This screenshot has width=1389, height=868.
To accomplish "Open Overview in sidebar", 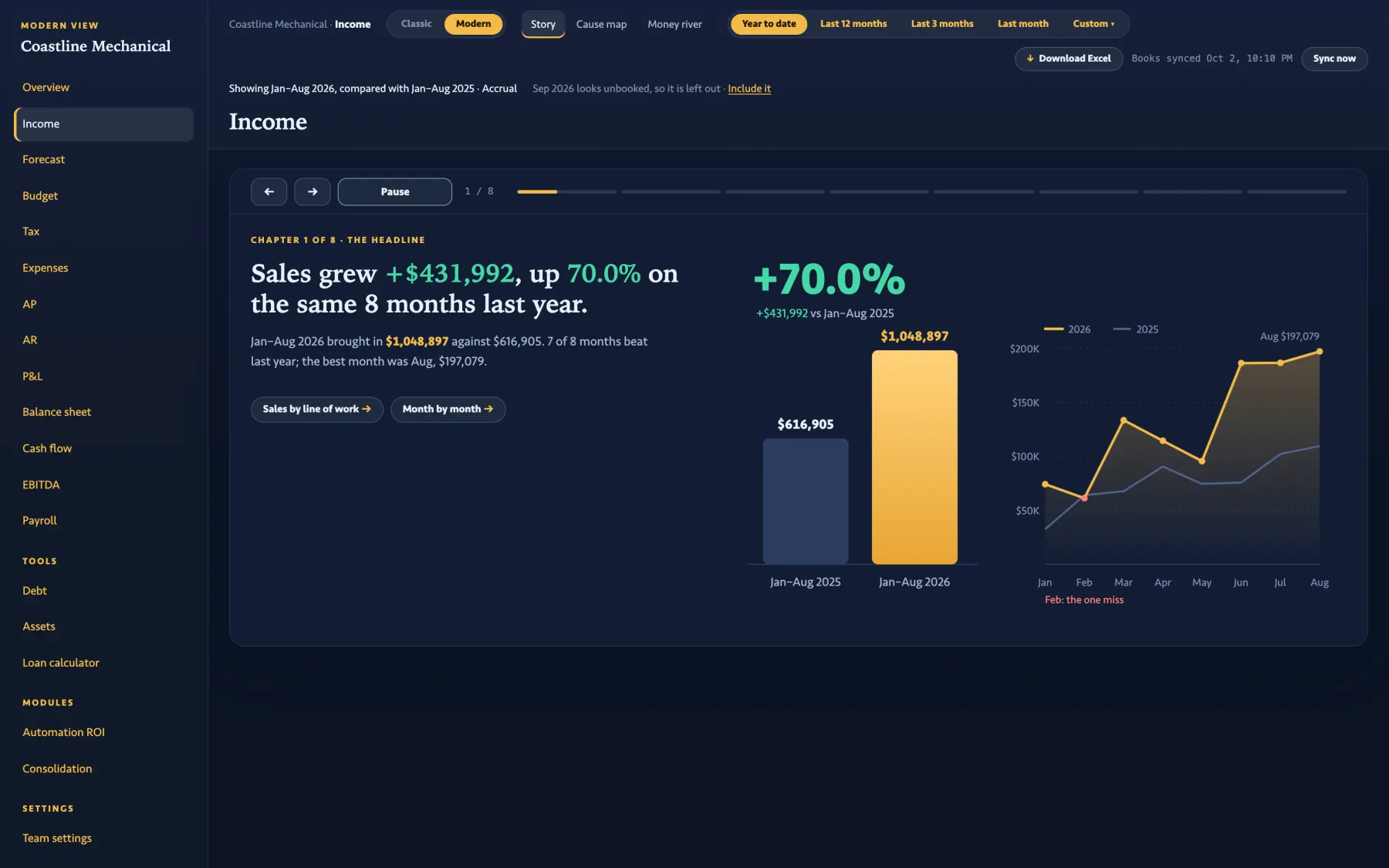I will pos(103,87).
